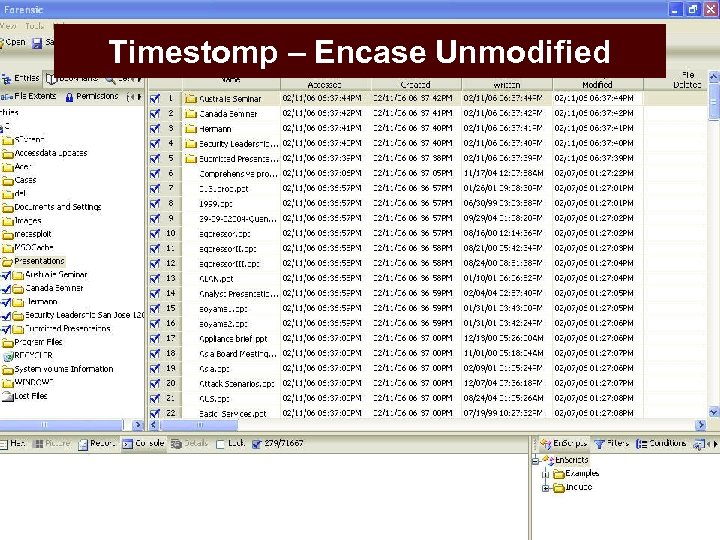The width and height of the screenshot is (720, 540).
Task: Click the RECYCLER recycle bin icon
Action: 8,356
